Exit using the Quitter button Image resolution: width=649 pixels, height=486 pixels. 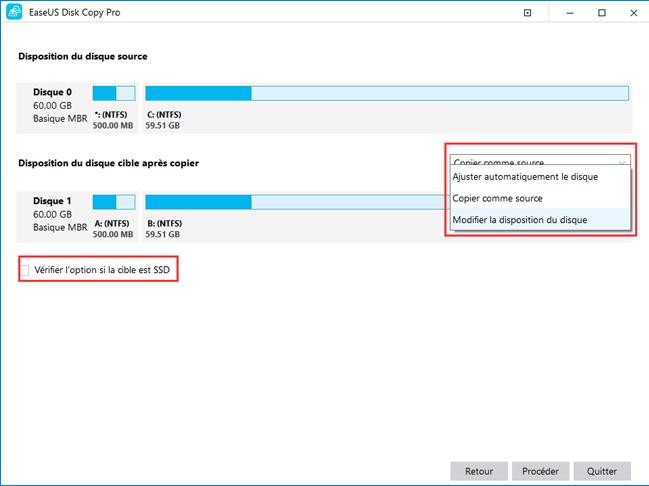[602, 471]
